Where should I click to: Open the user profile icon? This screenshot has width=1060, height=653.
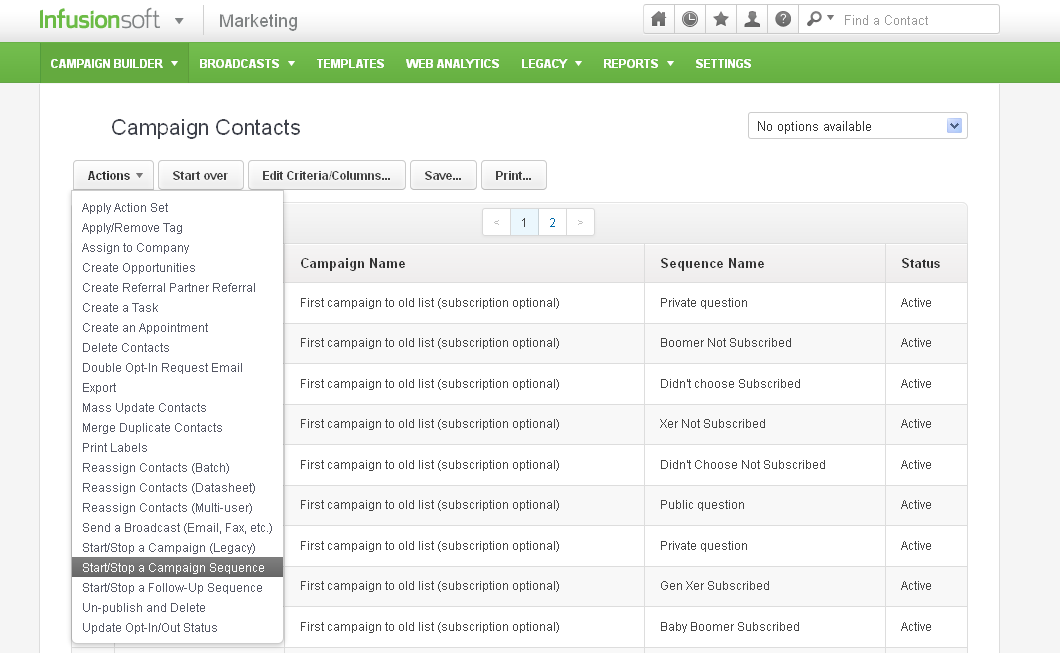(x=752, y=19)
